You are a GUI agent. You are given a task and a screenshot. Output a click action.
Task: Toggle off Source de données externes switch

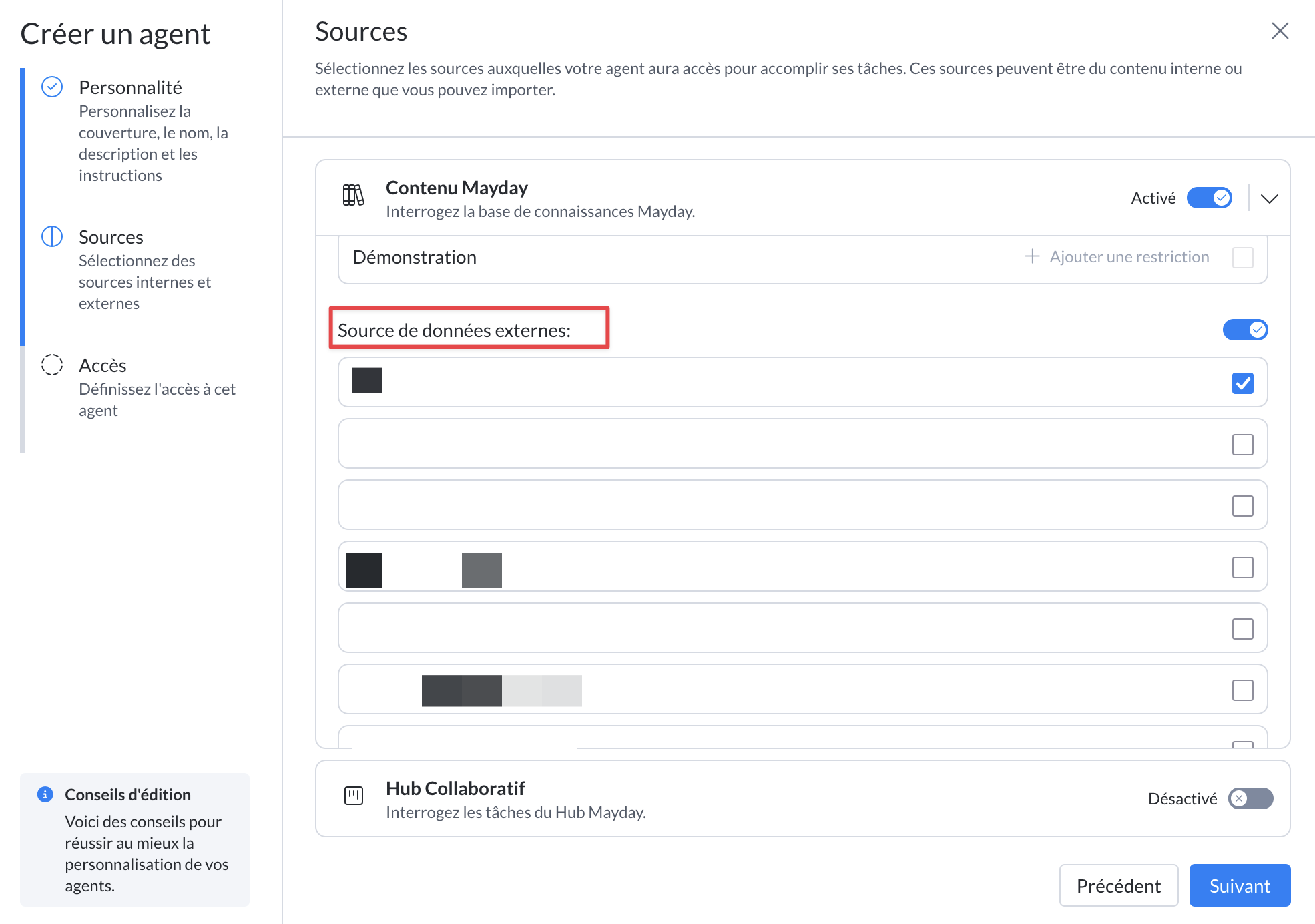(x=1245, y=330)
